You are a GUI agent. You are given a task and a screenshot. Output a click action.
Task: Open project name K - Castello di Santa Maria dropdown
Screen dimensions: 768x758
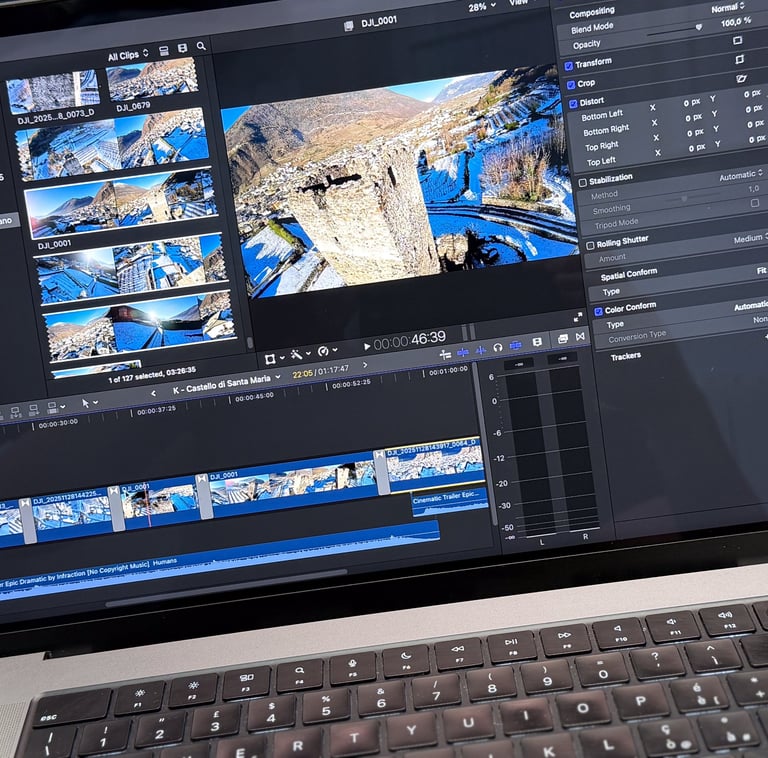pos(226,383)
